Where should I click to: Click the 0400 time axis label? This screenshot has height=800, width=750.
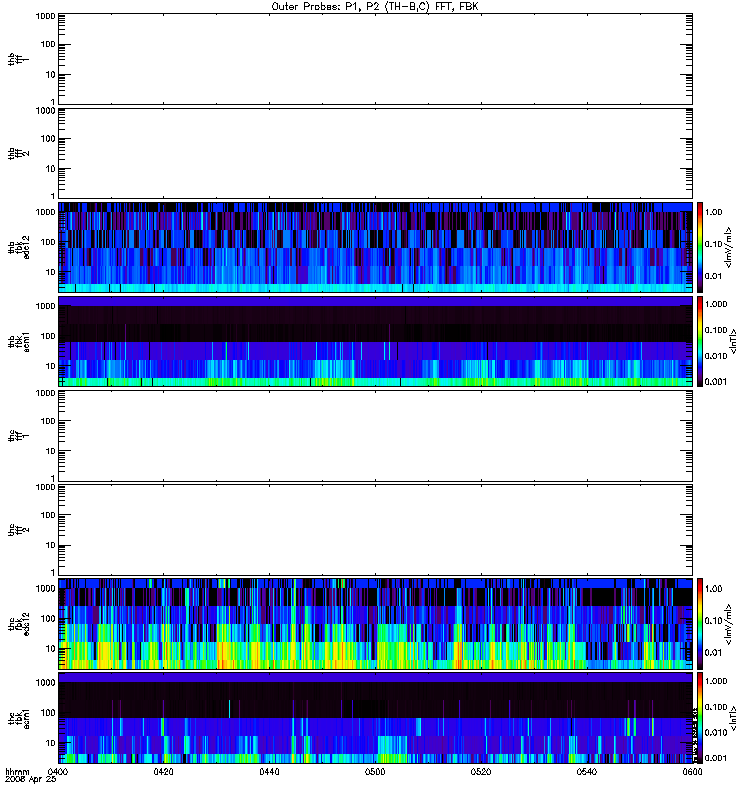pyautogui.click(x=57, y=772)
